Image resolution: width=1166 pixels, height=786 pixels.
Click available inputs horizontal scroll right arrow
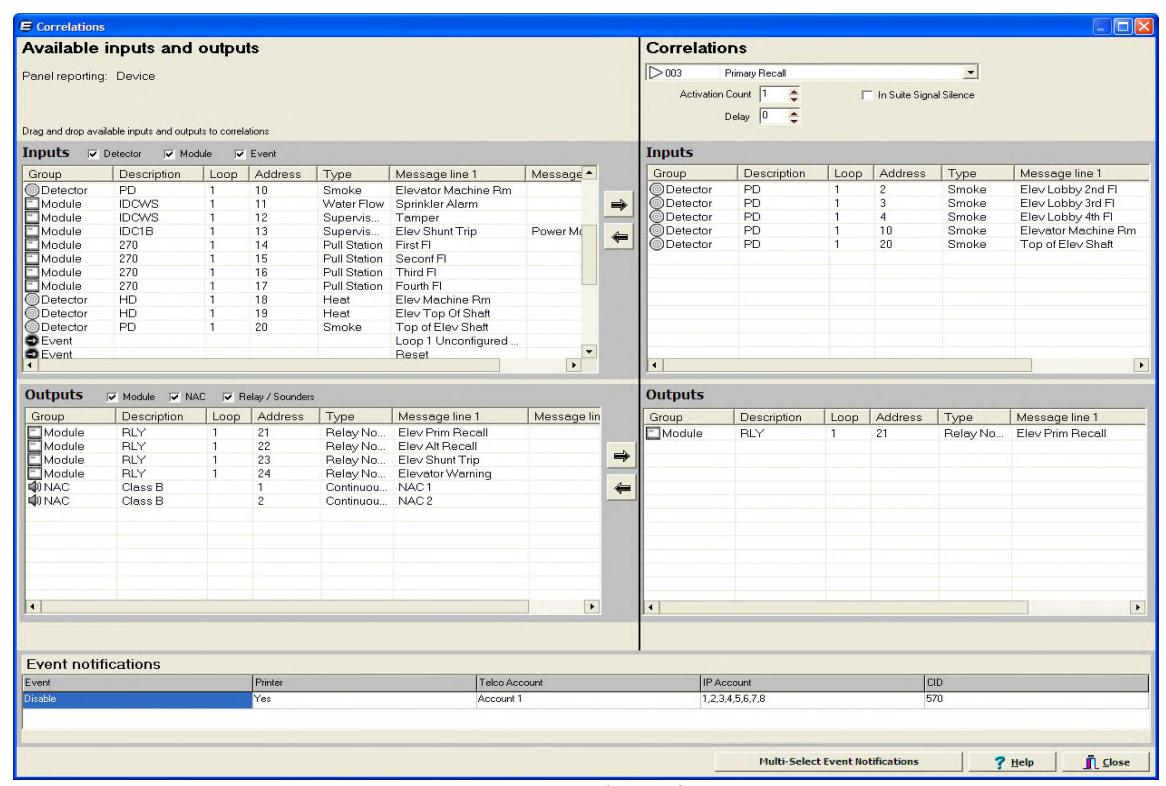573,365
